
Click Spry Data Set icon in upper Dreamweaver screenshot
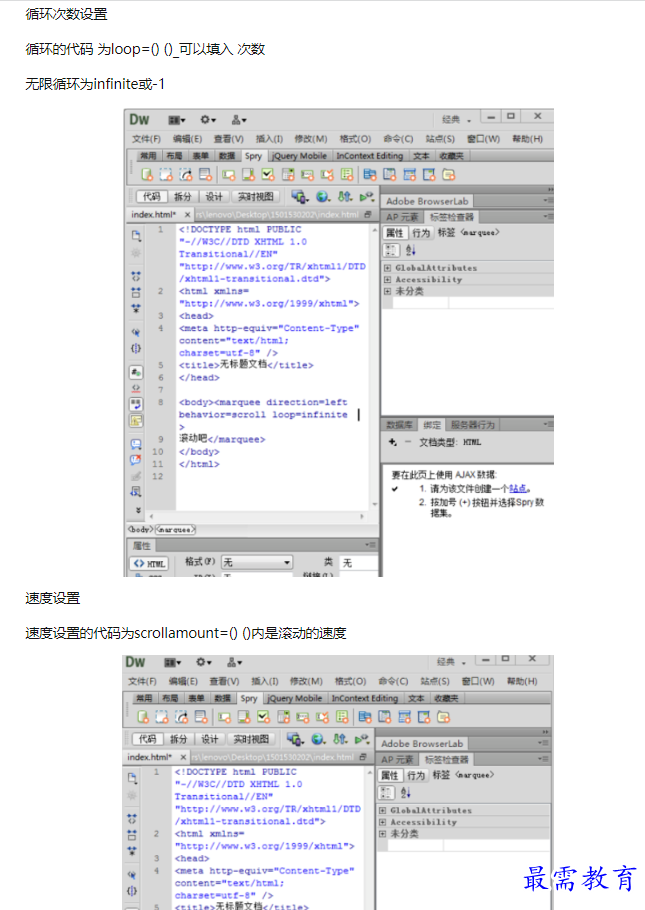click(147, 175)
